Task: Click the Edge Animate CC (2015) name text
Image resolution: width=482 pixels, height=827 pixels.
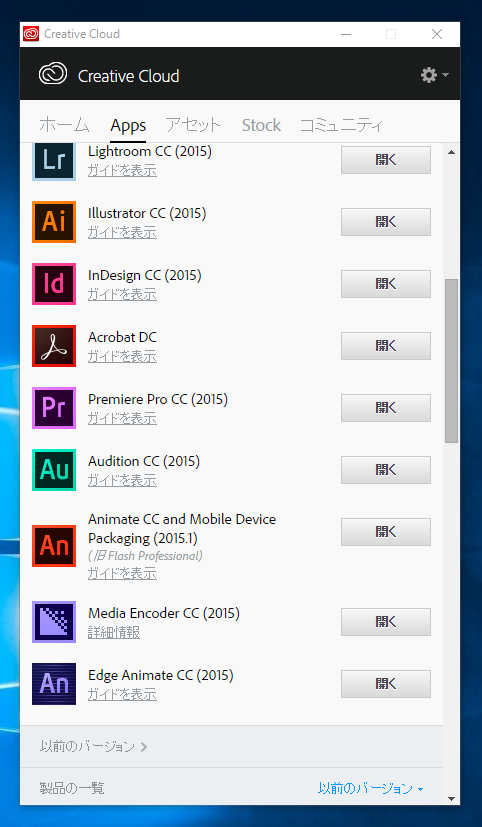Action: pos(161,676)
